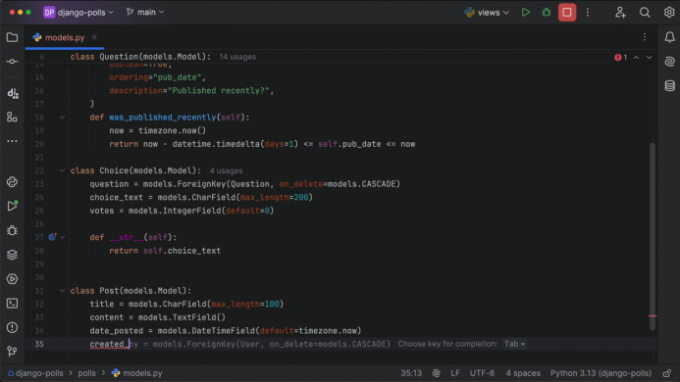Open the Database tool window
The height and width of the screenshot is (382, 680).
pyautogui.click(x=669, y=86)
